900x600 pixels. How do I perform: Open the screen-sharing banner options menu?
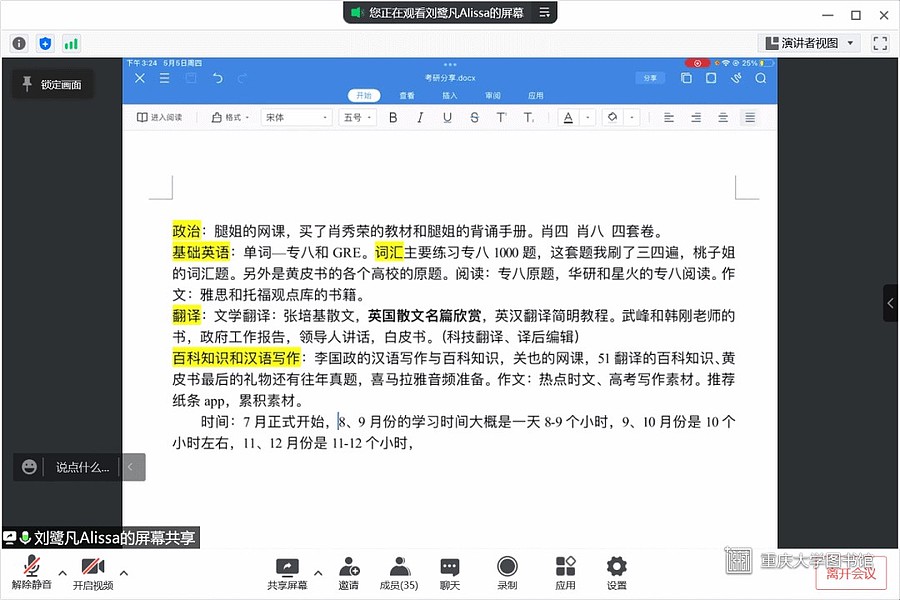(x=544, y=13)
